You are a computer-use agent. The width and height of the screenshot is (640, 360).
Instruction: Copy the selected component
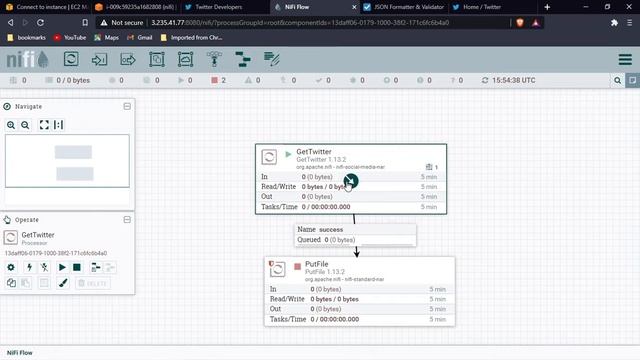(11, 283)
